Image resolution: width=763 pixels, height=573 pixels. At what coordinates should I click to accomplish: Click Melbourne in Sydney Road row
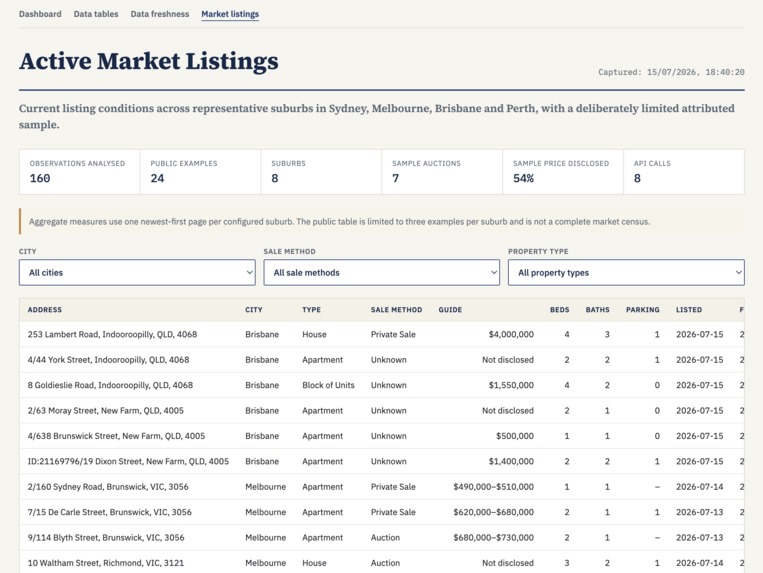[x=266, y=487]
